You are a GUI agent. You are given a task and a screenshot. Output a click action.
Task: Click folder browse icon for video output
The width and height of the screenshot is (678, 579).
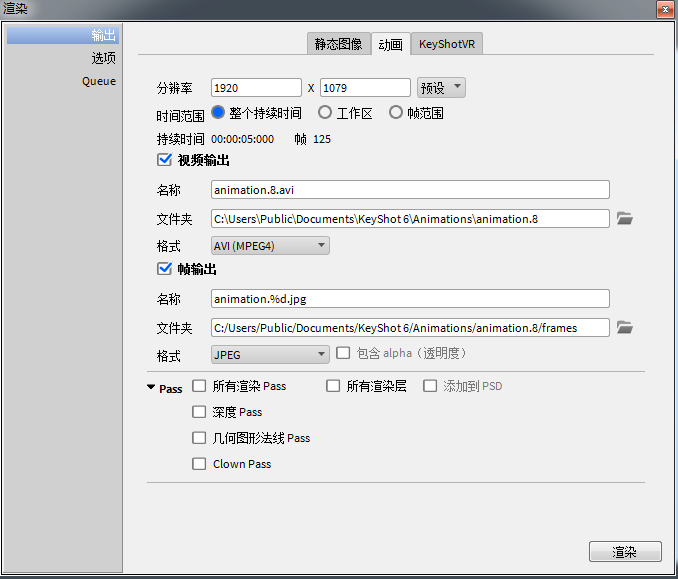[x=625, y=218]
